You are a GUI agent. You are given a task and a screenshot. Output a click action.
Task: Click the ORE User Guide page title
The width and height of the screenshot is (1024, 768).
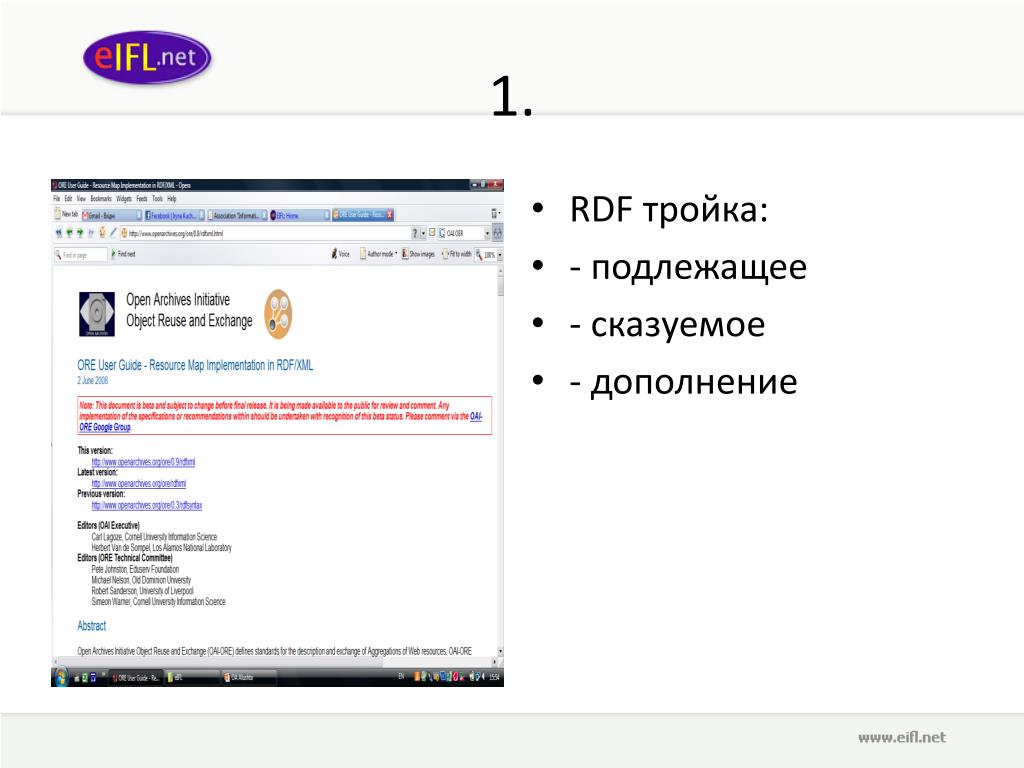[x=195, y=365]
